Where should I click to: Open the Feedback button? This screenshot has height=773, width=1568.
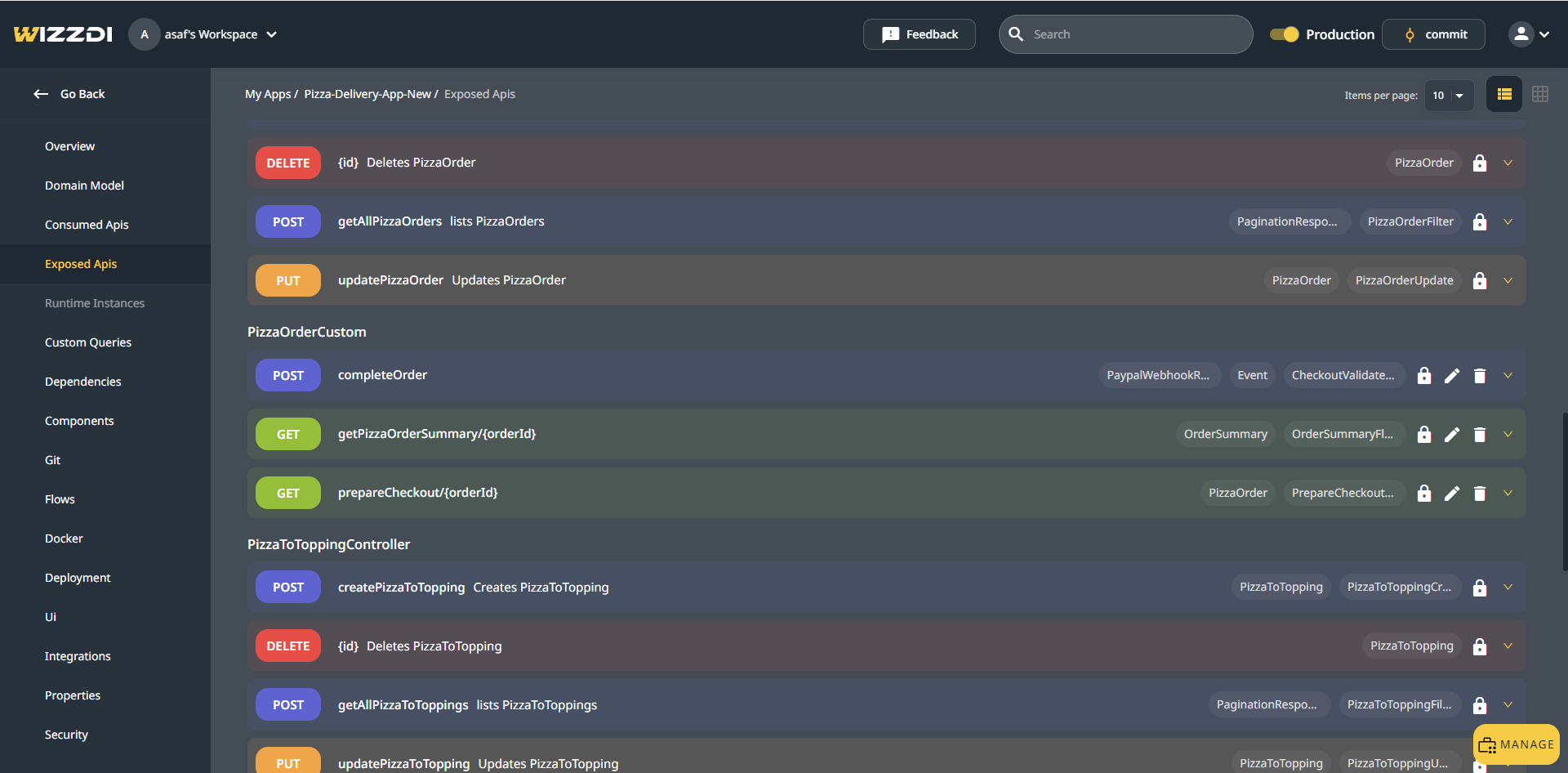coord(919,34)
